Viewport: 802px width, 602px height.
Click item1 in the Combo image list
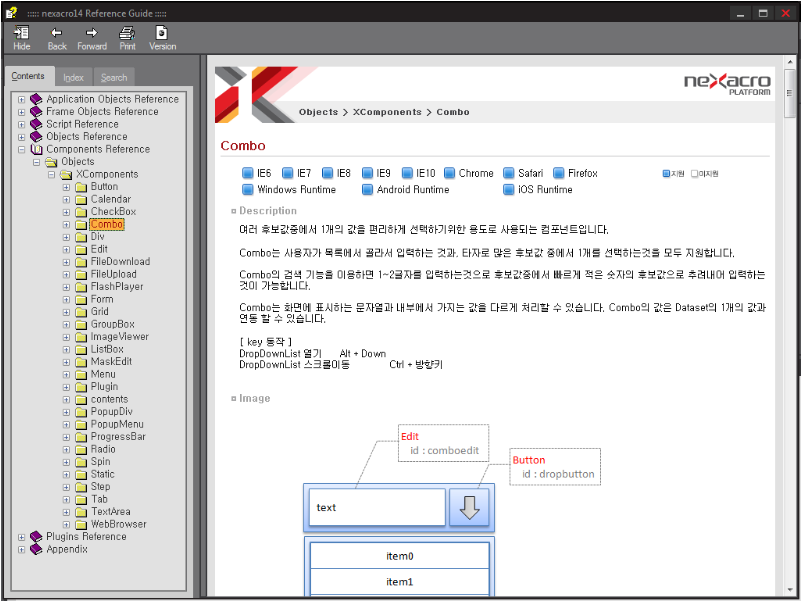[x=399, y=582]
